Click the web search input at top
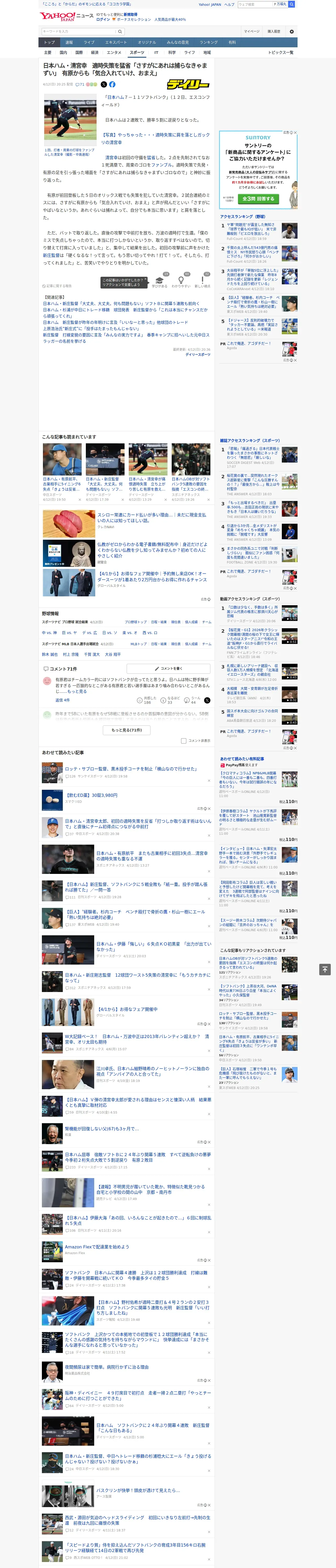Image resolution: width=336 pixels, height=1568 pixels. pos(255,4)
